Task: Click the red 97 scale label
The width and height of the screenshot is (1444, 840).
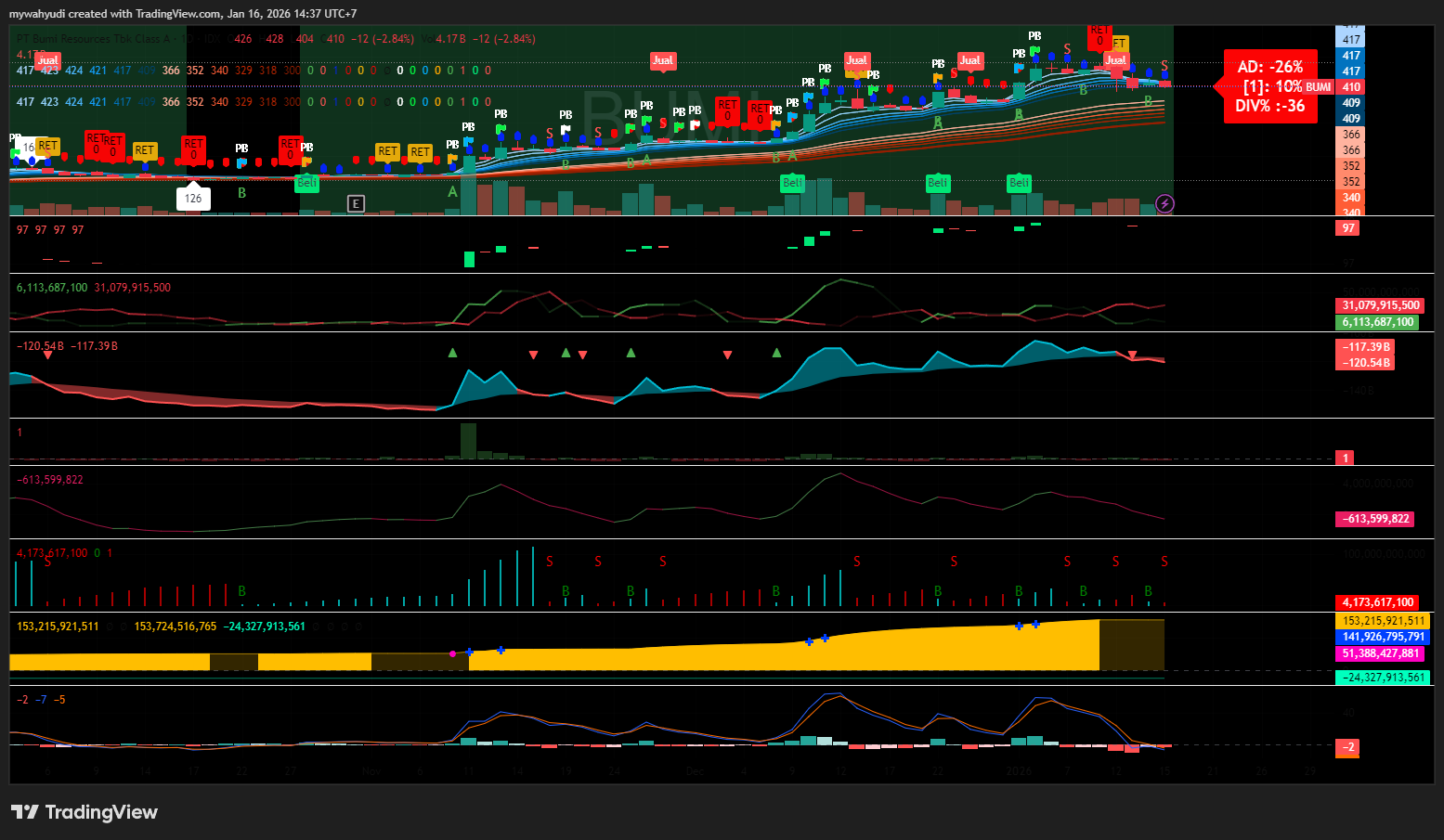Action: click(1347, 228)
